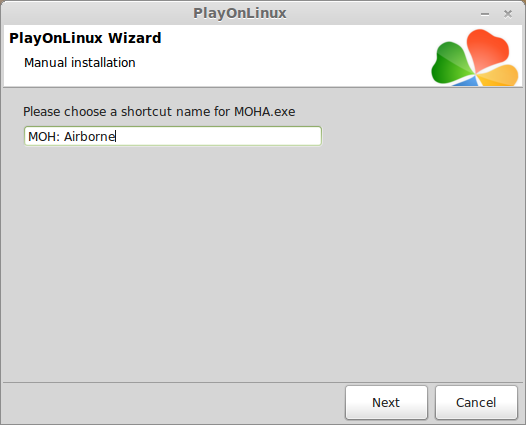Minimize the PlayOnLinux window
526x425 pixels.
pyautogui.click(x=485, y=14)
